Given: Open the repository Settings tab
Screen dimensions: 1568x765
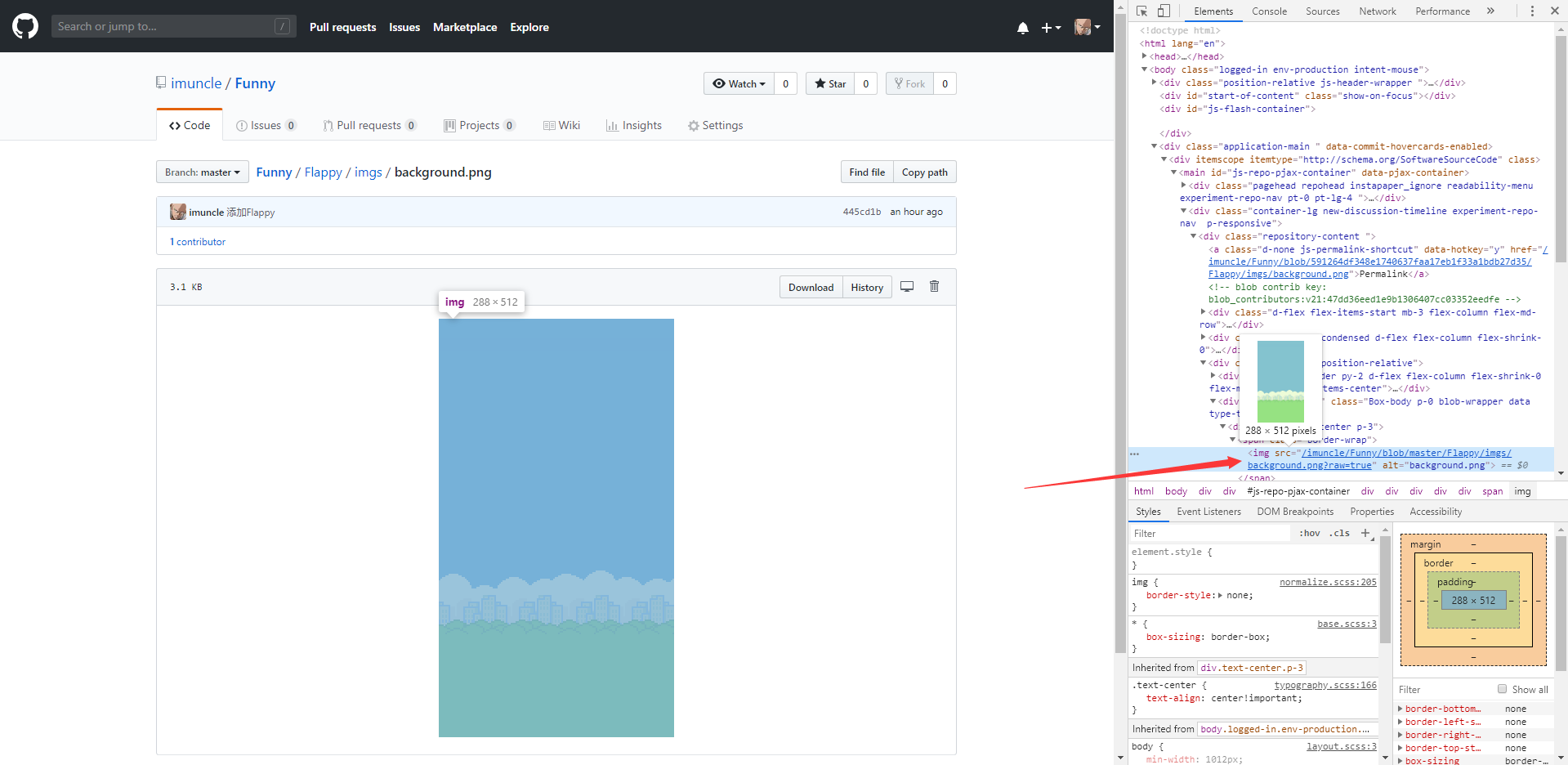Looking at the screenshot, I should (716, 125).
